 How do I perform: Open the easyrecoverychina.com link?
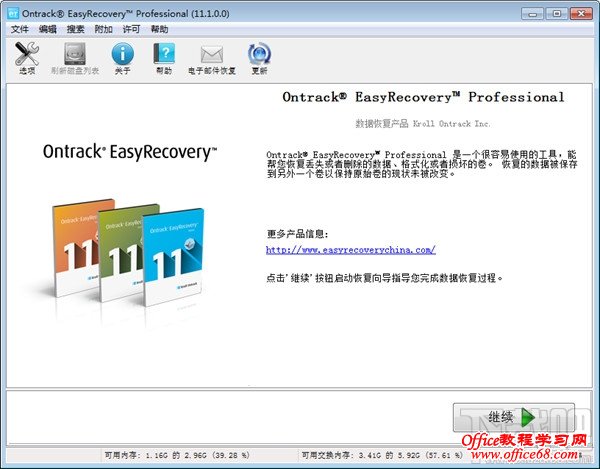click(x=351, y=250)
